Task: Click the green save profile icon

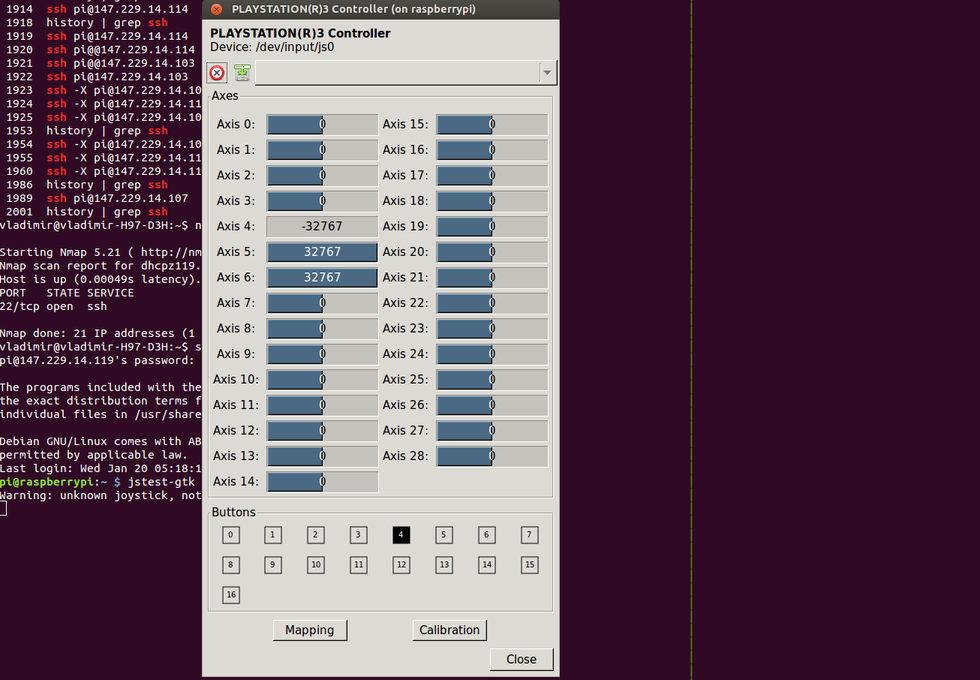Action: click(x=242, y=73)
